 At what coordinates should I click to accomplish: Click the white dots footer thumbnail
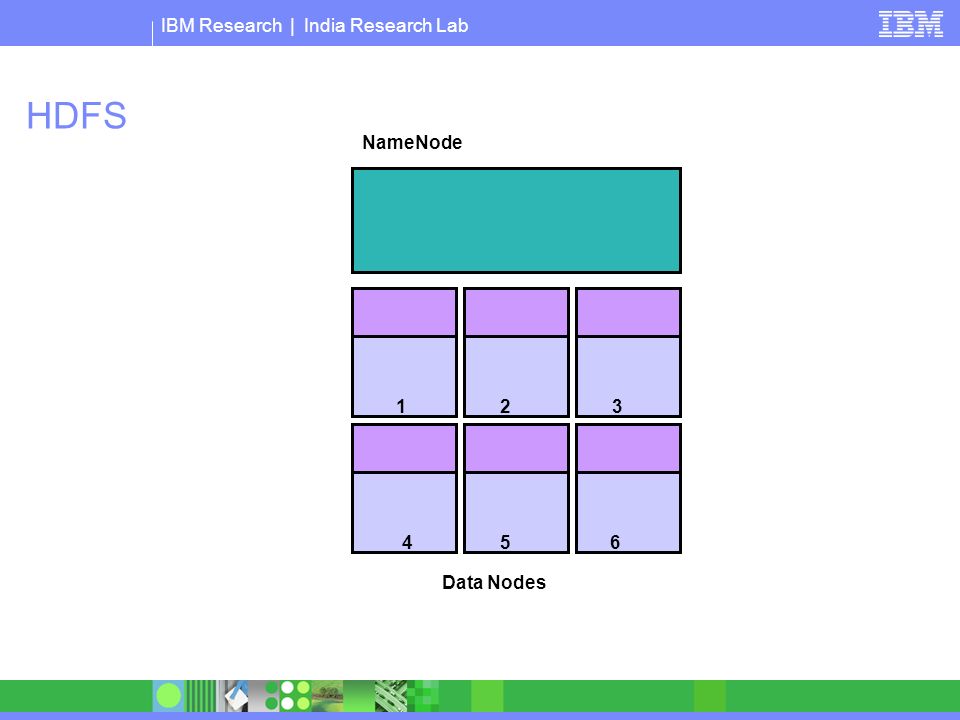click(296, 696)
